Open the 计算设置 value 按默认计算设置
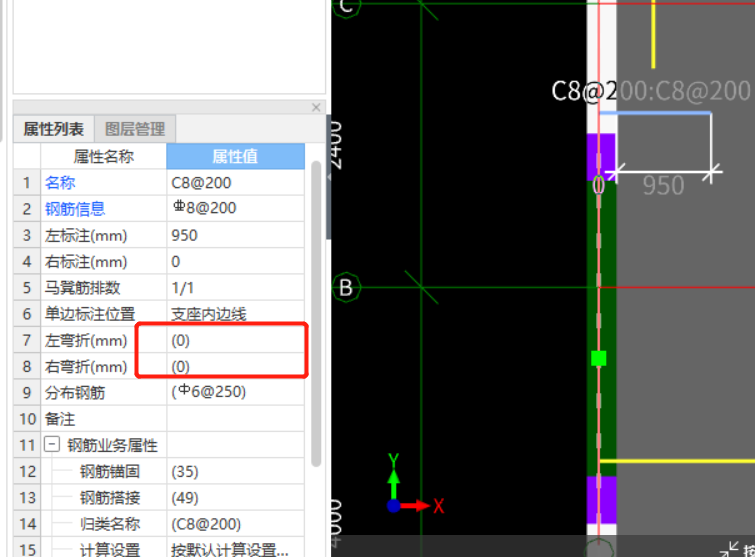755x557 pixels. (x=235, y=549)
